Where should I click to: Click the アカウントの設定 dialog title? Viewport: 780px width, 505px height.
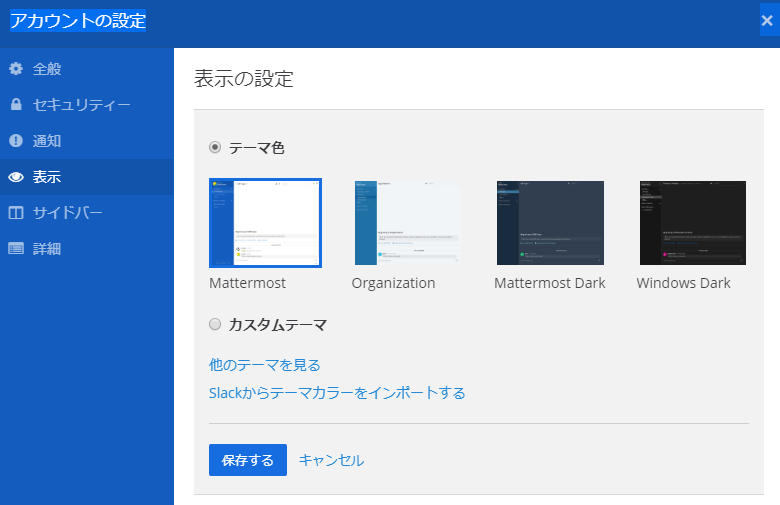point(78,20)
